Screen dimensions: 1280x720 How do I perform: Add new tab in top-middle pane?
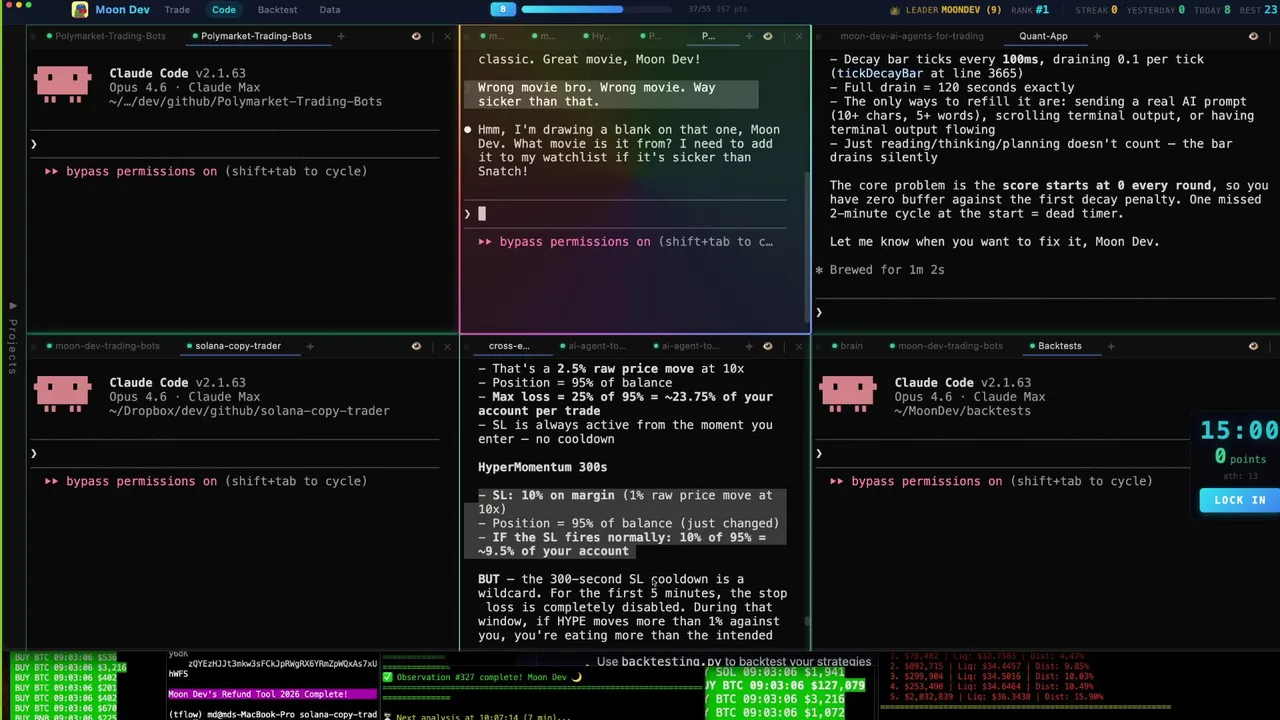pyautogui.click(x=748, y=36)
